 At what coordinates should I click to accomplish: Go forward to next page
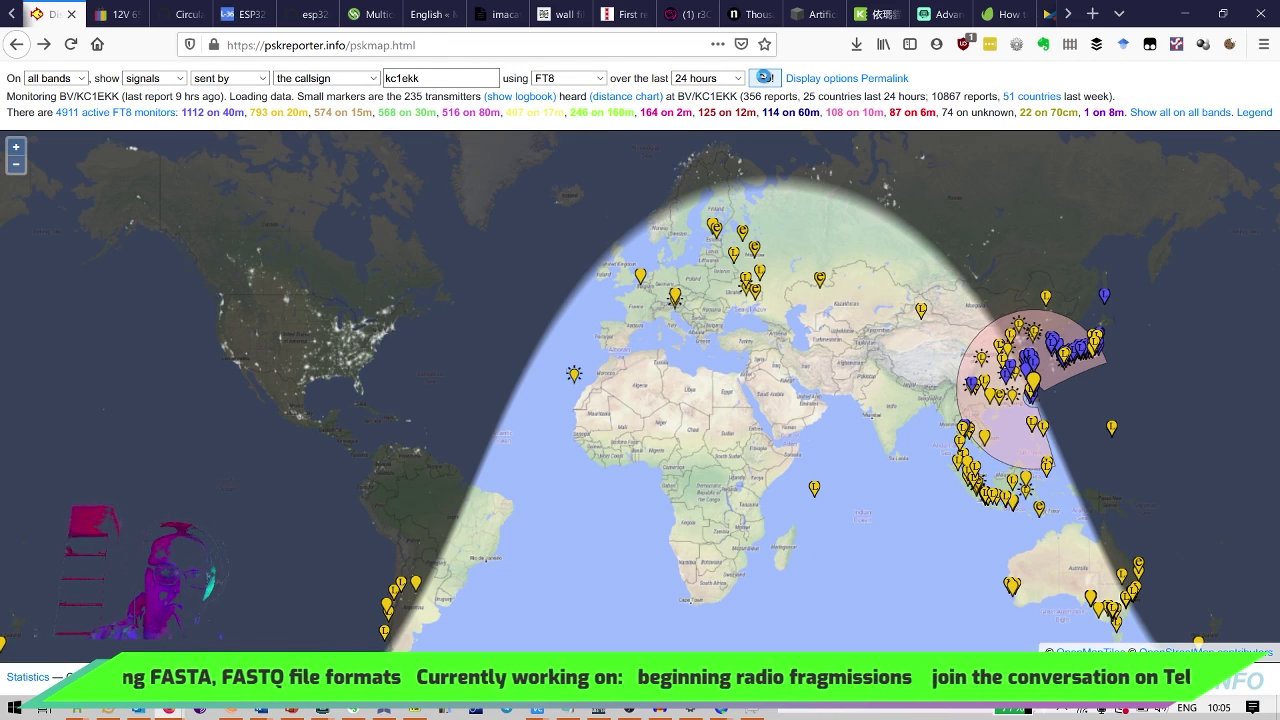coord(44,44)
